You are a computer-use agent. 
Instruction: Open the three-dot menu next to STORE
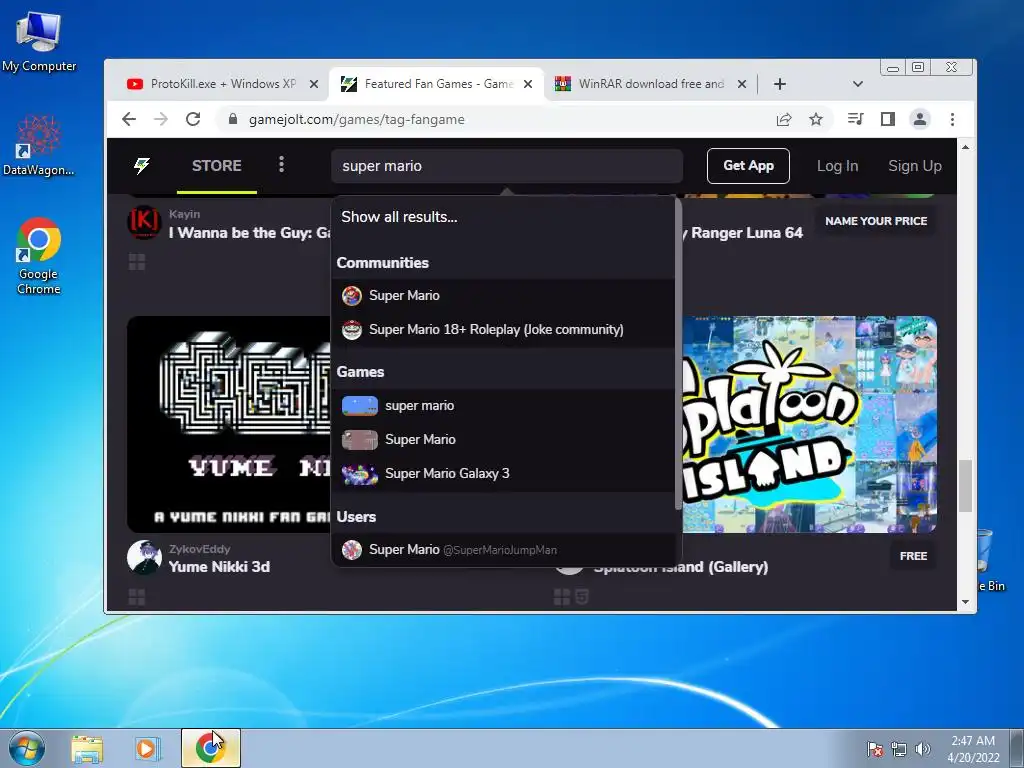[281, 165]
